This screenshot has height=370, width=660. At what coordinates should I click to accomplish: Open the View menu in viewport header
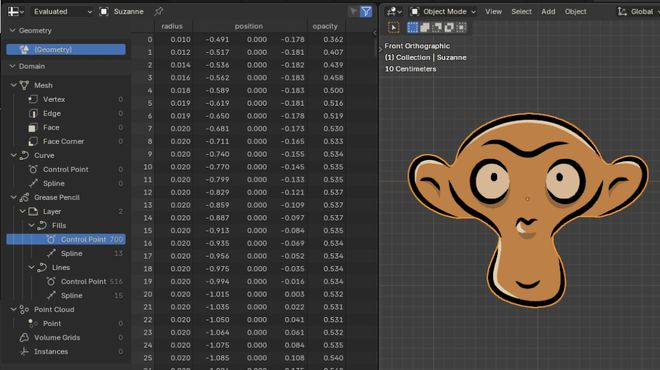[x=493, y=11]
